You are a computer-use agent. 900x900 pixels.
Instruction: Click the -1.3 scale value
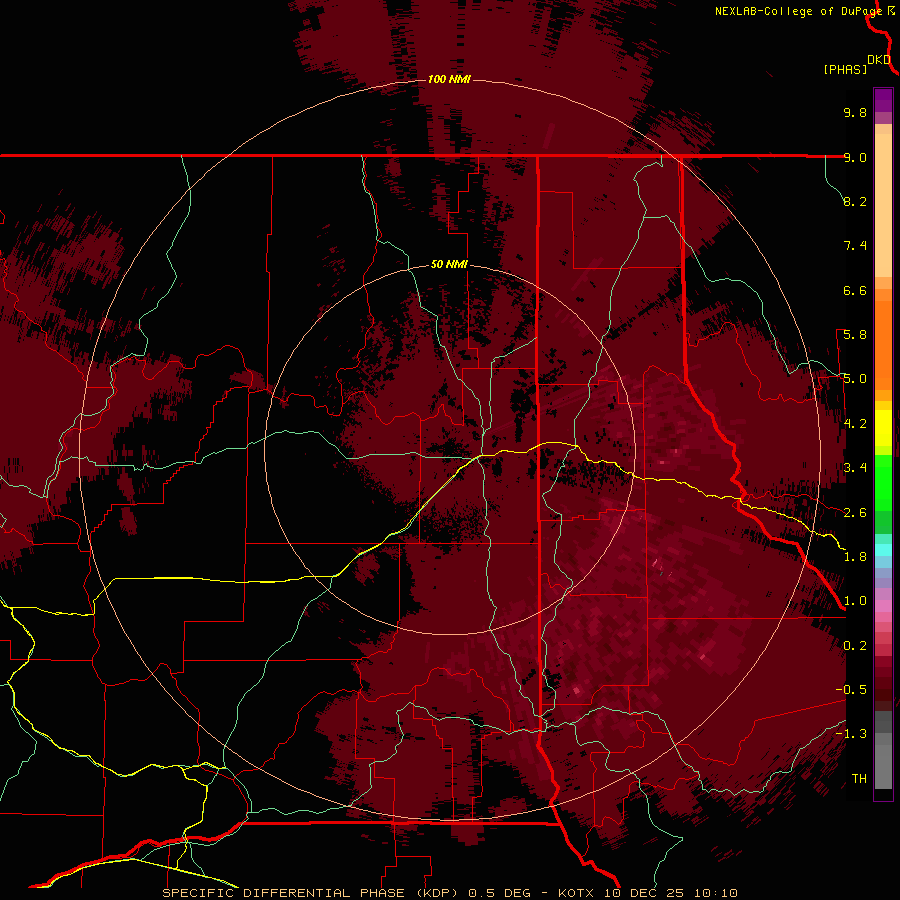pos(851,734)
